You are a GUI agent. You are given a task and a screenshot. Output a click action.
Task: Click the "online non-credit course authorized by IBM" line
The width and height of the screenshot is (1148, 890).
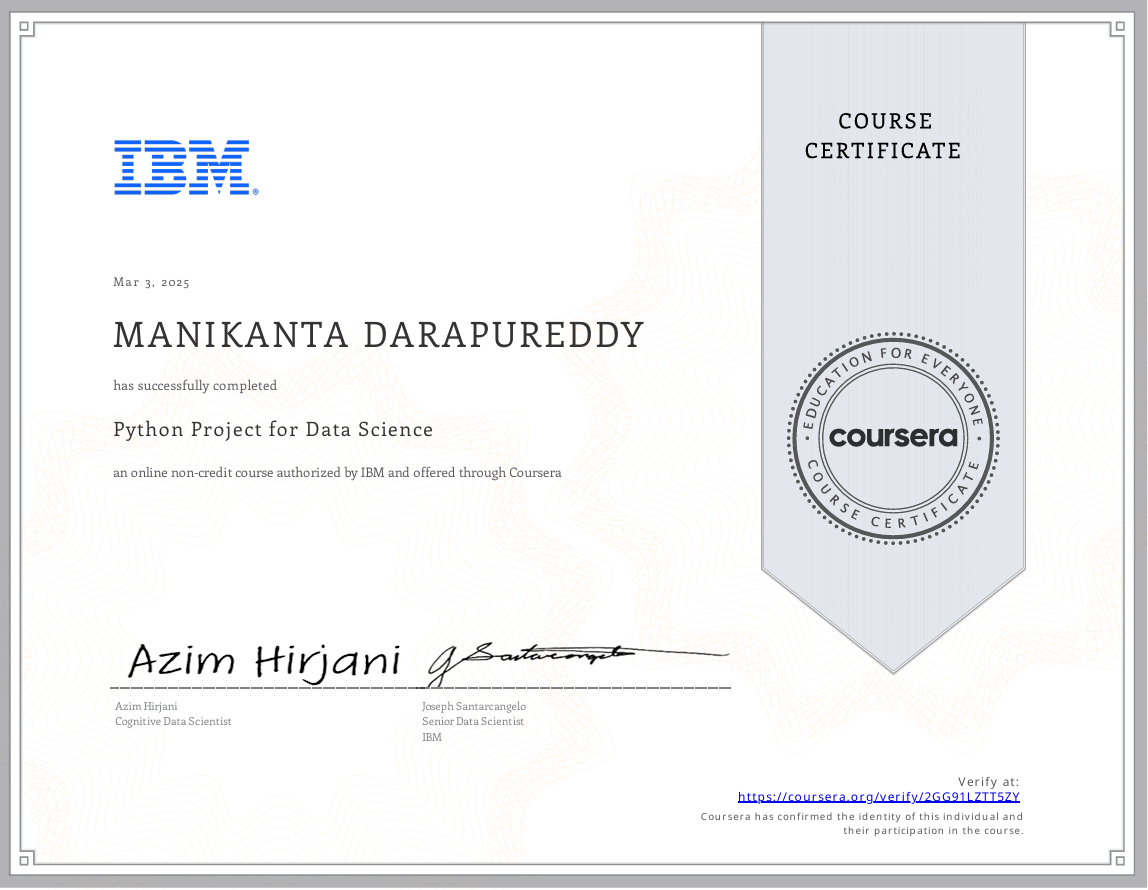tap(337, 472)
